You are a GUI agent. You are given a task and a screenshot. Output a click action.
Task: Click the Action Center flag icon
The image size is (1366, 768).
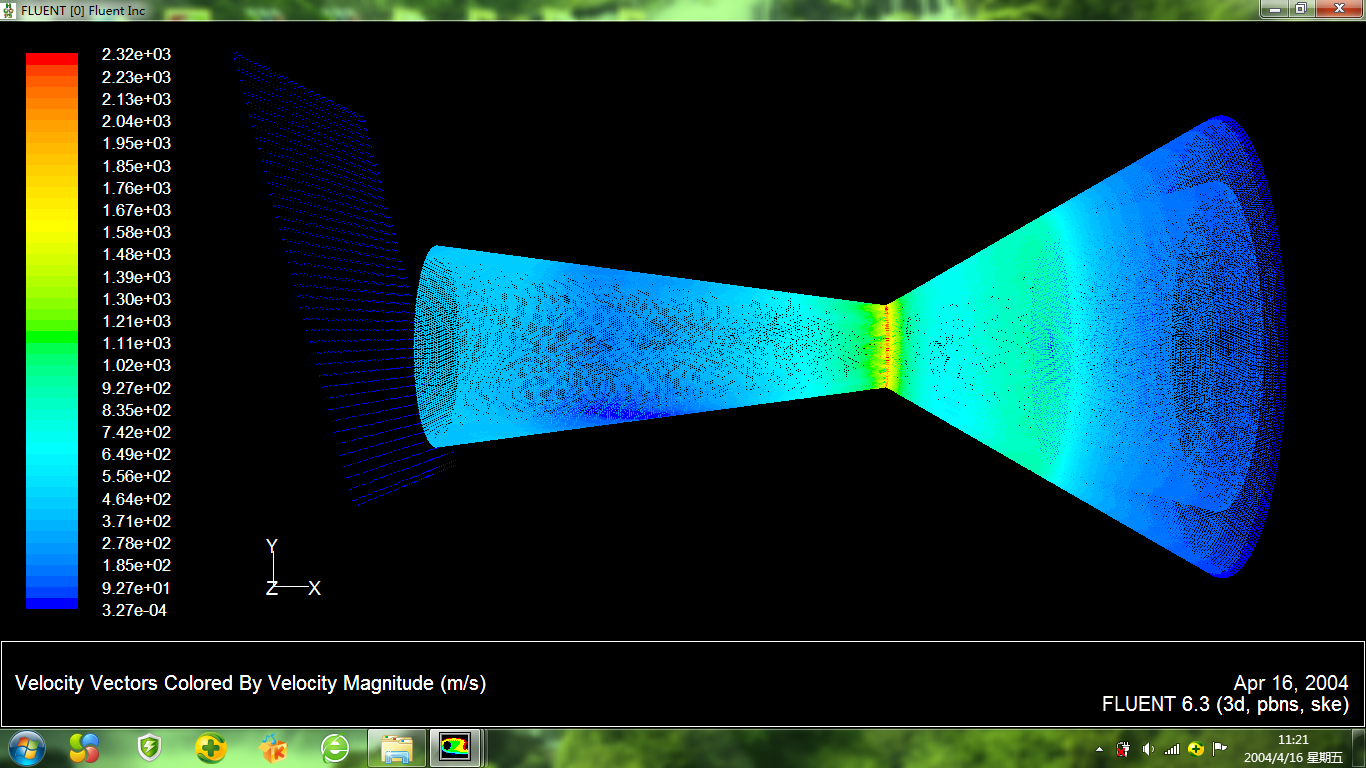[1220, 749]
